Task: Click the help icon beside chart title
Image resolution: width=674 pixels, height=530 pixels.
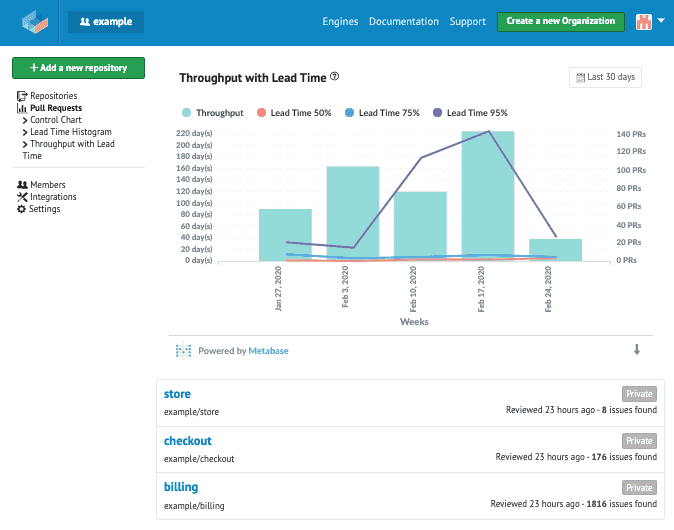Action: point(335,76)
